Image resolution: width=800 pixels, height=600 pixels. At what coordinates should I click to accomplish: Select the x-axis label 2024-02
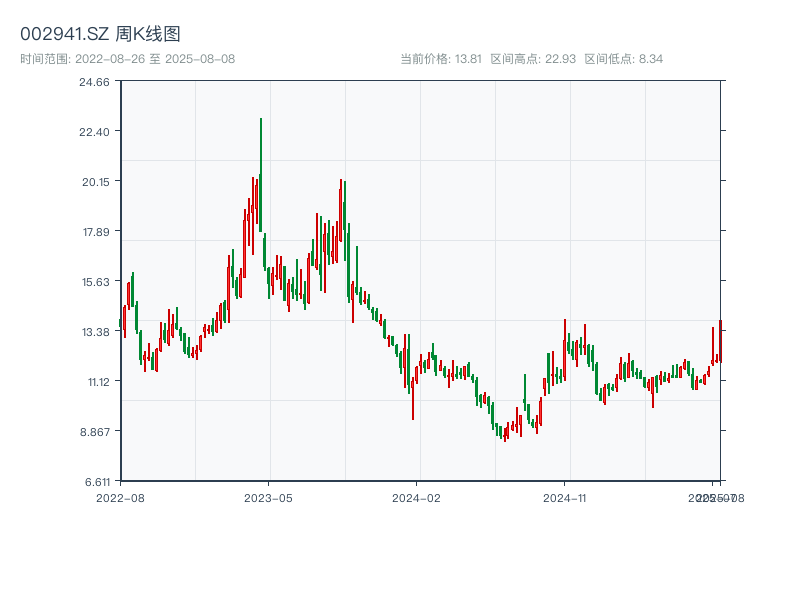416,498
